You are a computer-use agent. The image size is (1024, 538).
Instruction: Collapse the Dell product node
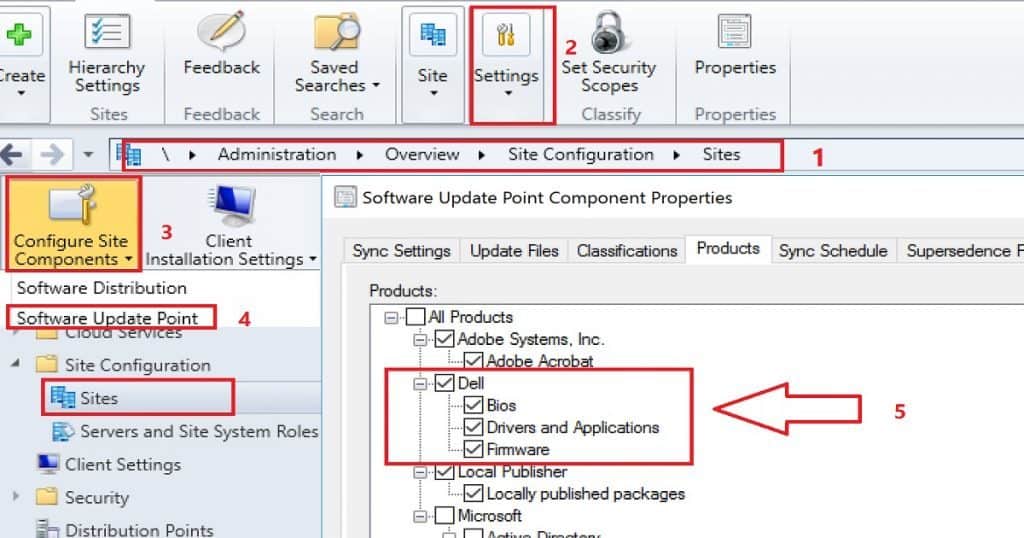[x=420, y=384]
